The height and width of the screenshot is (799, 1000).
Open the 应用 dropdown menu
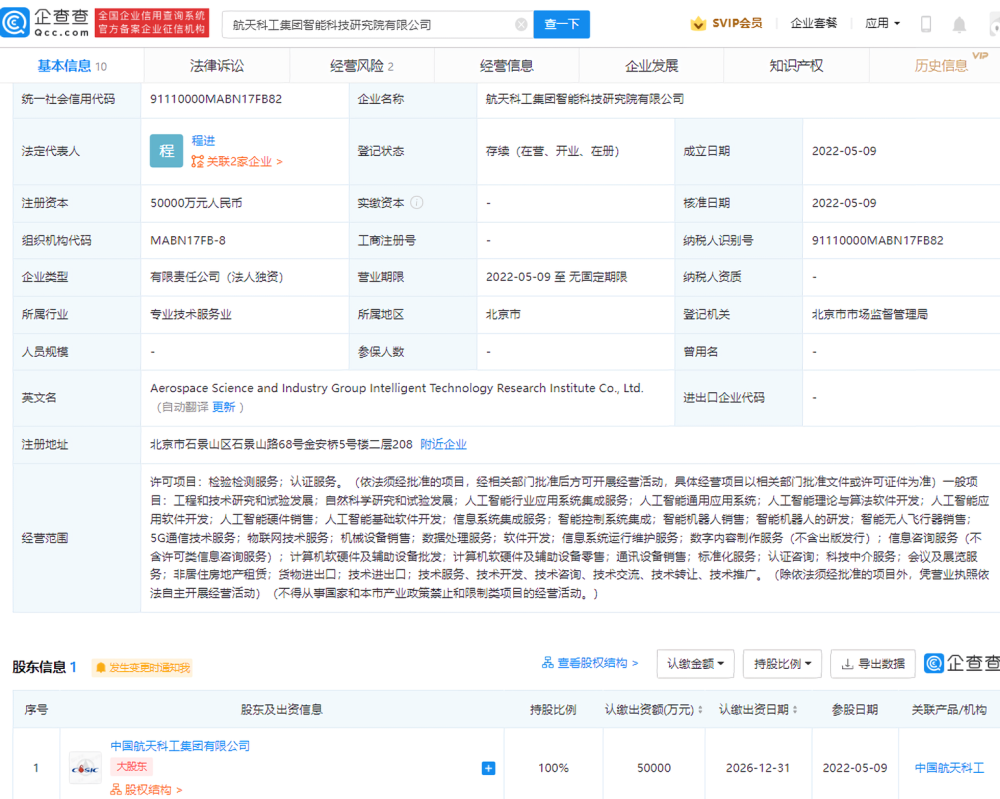[883, 24]
